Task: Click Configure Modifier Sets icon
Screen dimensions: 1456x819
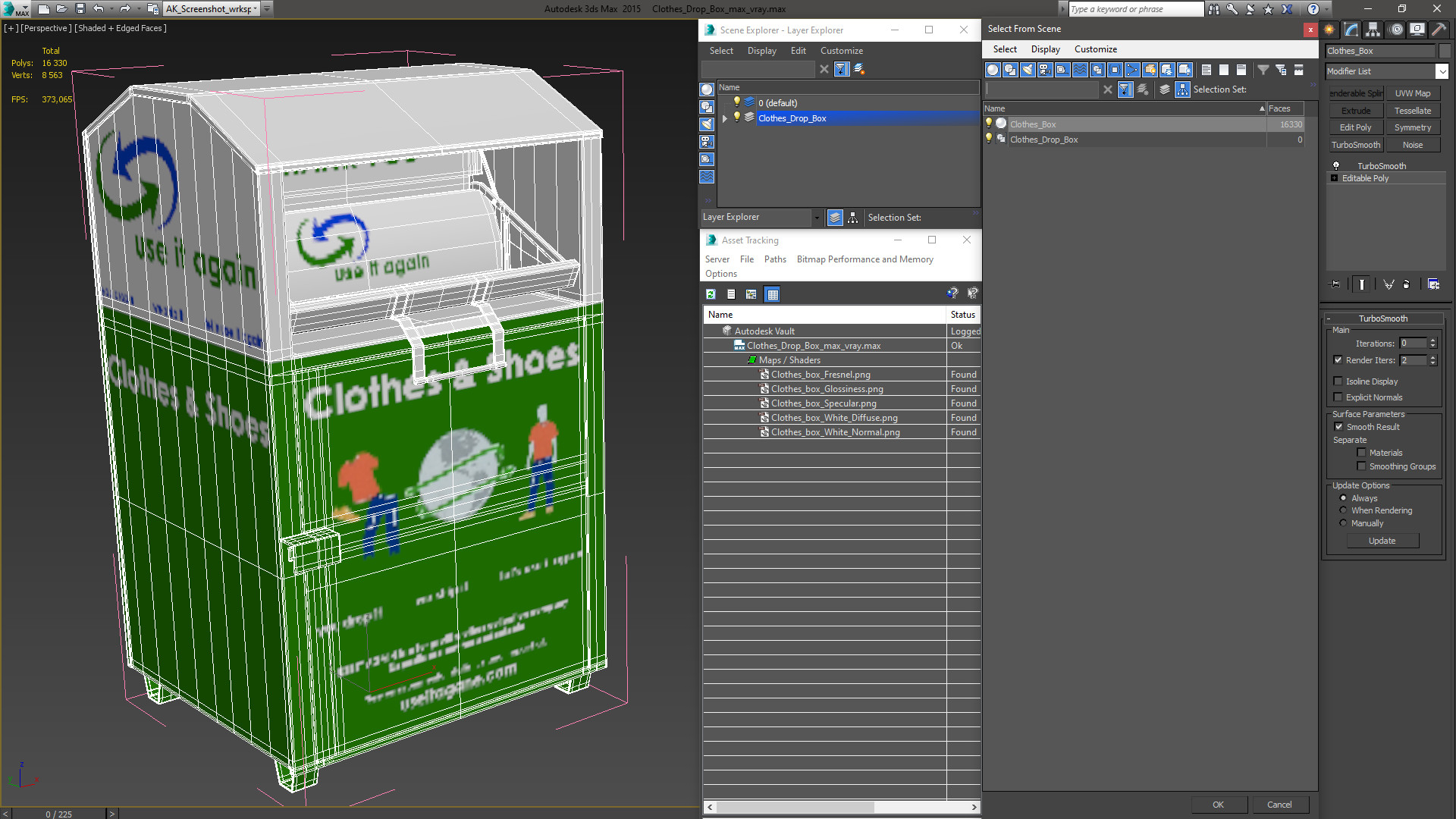Action: [1433, 284]
